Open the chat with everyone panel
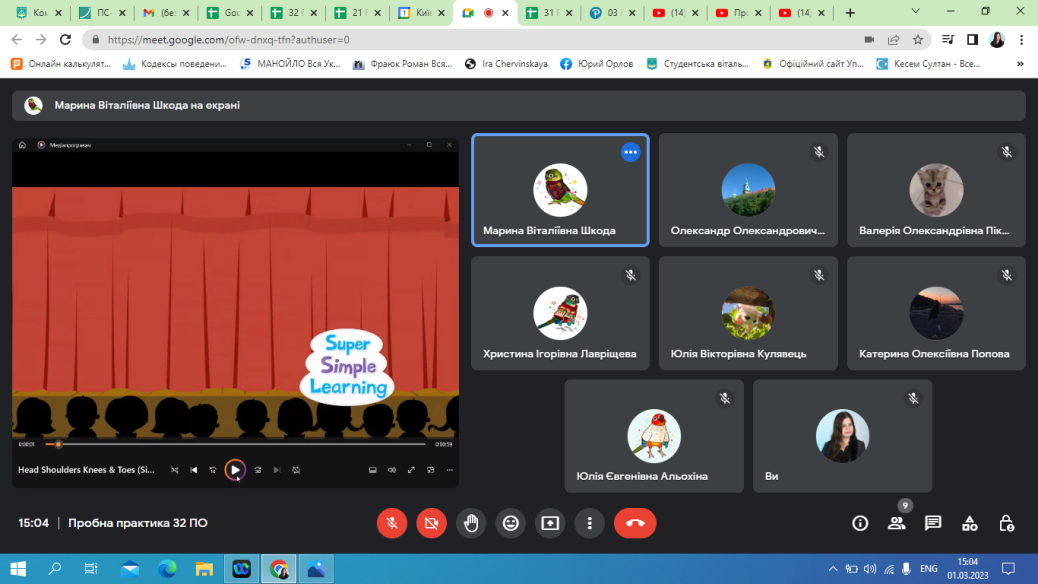 point(933,523)
